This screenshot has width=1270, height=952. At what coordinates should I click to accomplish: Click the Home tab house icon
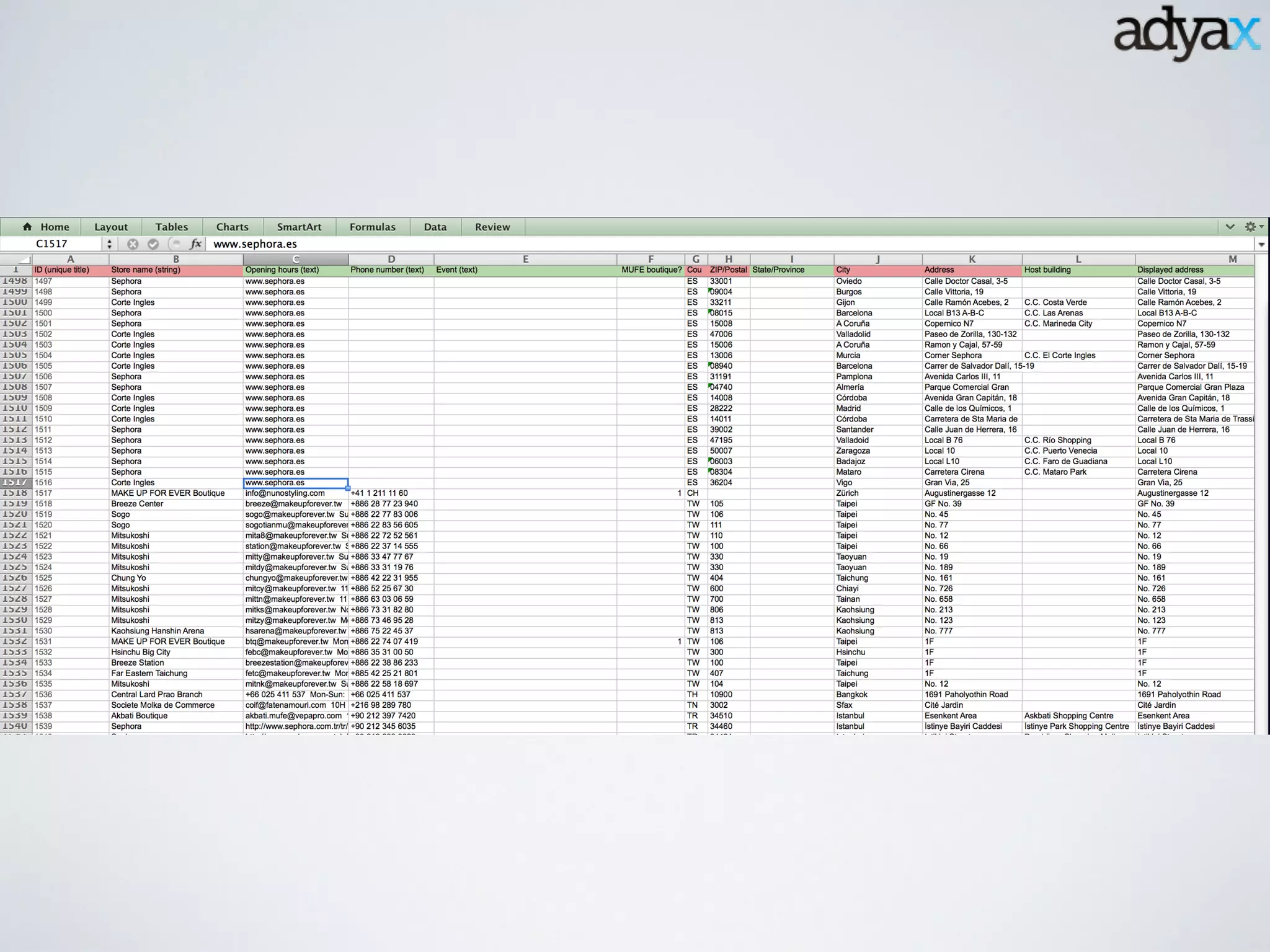point(27,227)
